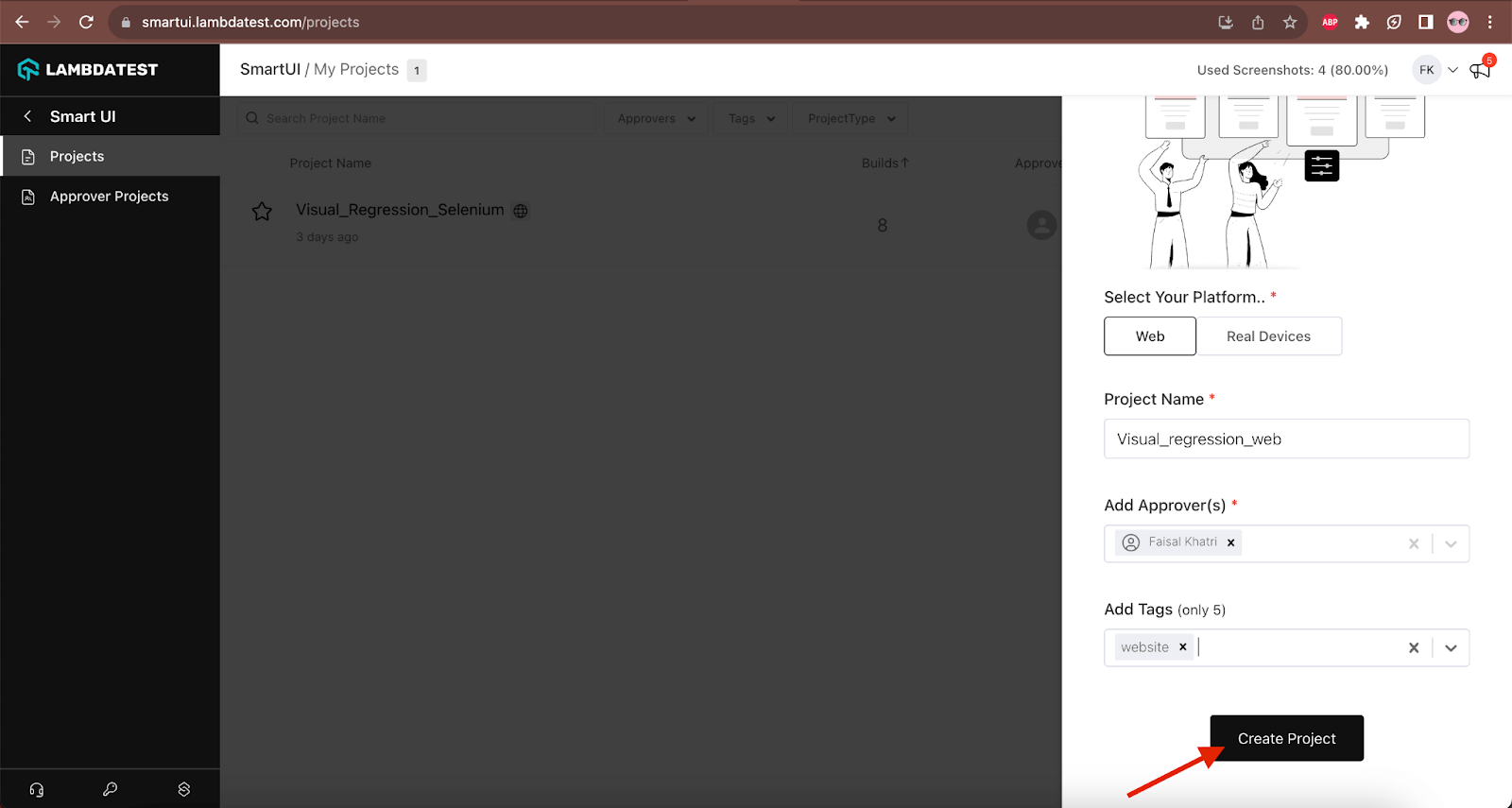The width and height of the screenshot is (1512, 808).
Task: Expand the Add Tags dropdown
Action: (1451, 647)
